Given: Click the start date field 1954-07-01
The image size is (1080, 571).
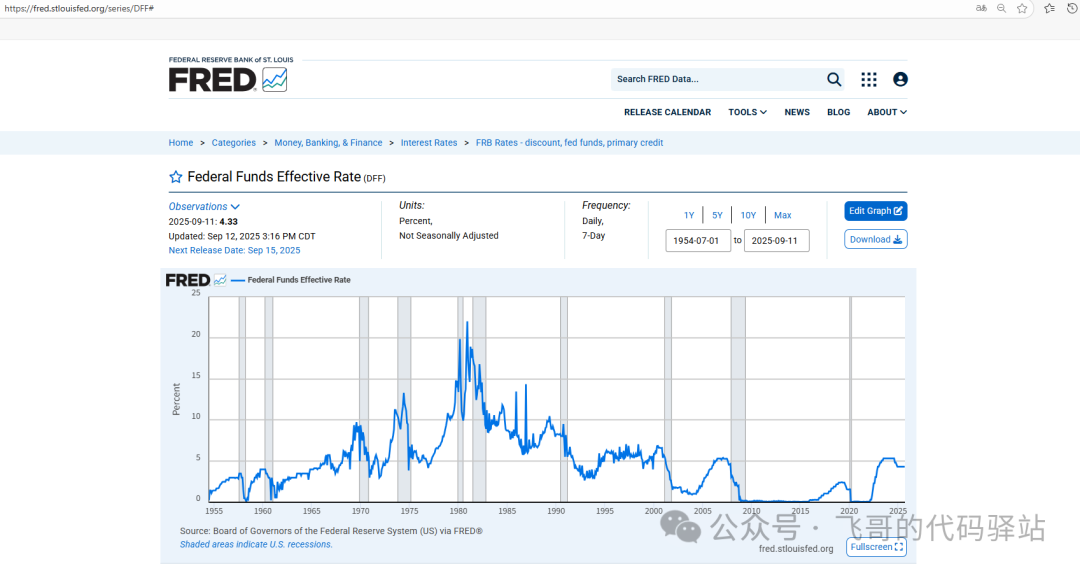Looking at the screenshot, I should (698, 240).
